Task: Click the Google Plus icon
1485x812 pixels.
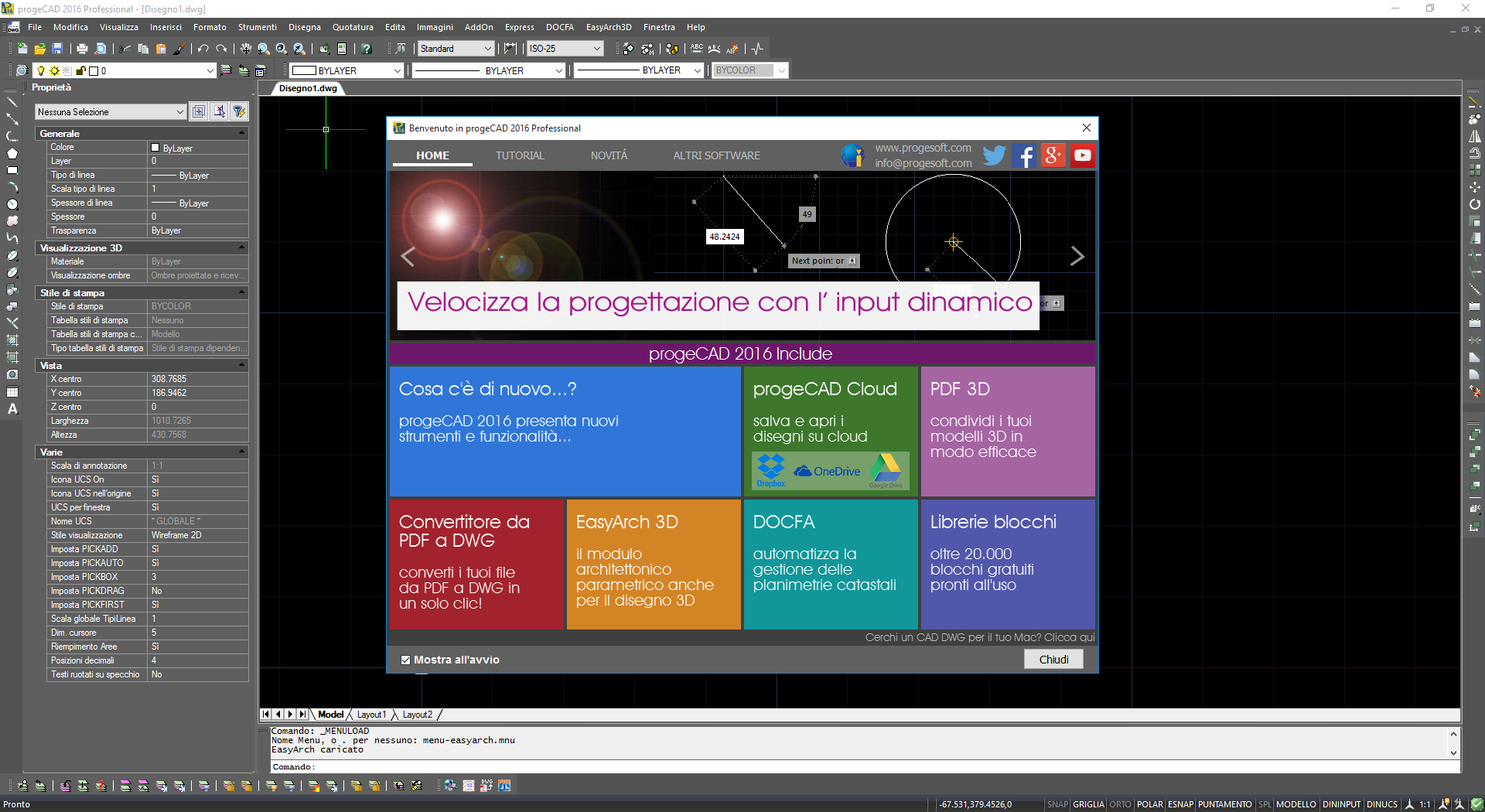Action: click(x=1053, y=155)
